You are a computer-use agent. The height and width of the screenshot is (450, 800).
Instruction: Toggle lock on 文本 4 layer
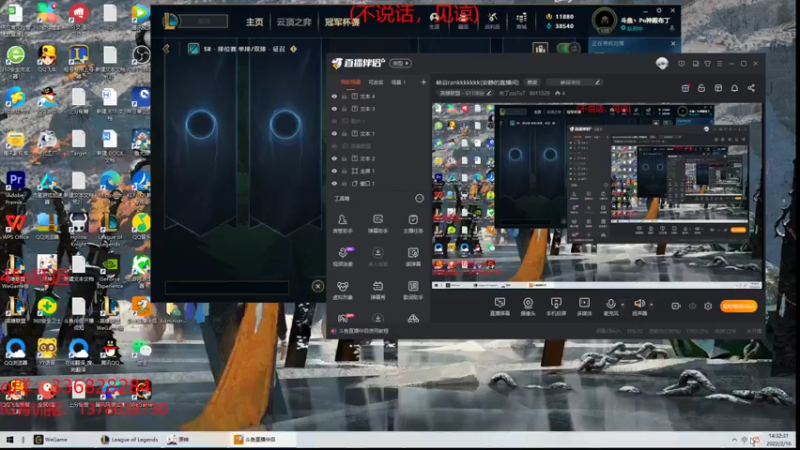click(x=344, y=96)
